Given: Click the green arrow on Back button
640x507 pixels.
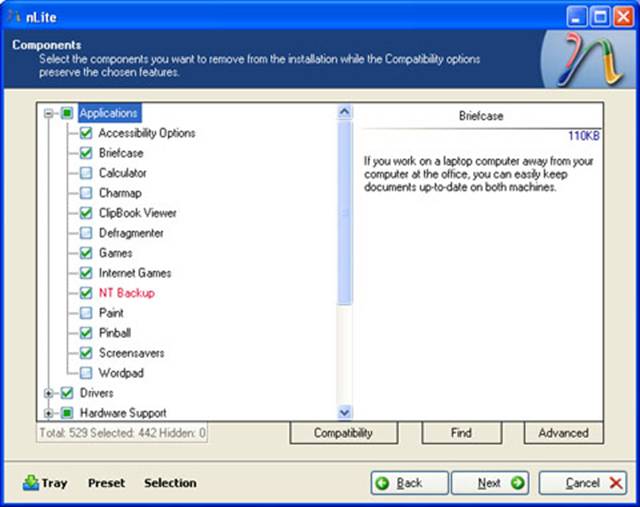Looking at the screenshot, I should pos(383,483).
